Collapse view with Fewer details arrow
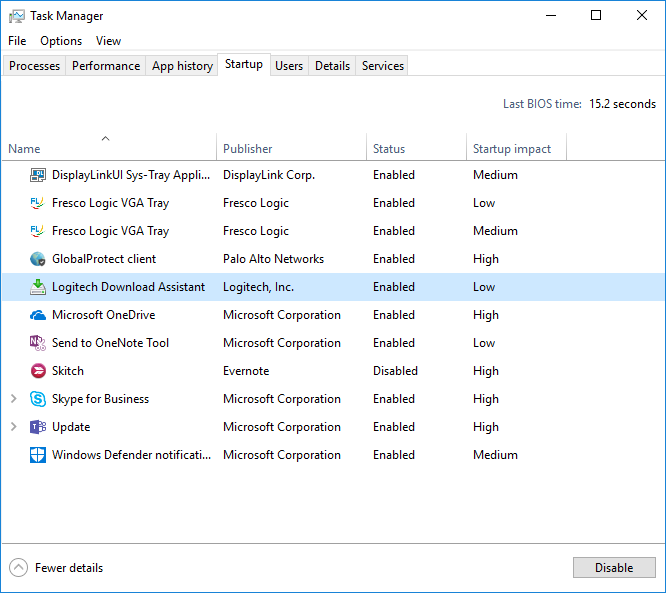666x593 pixels. pyautogui.click(x=19, y=568)
